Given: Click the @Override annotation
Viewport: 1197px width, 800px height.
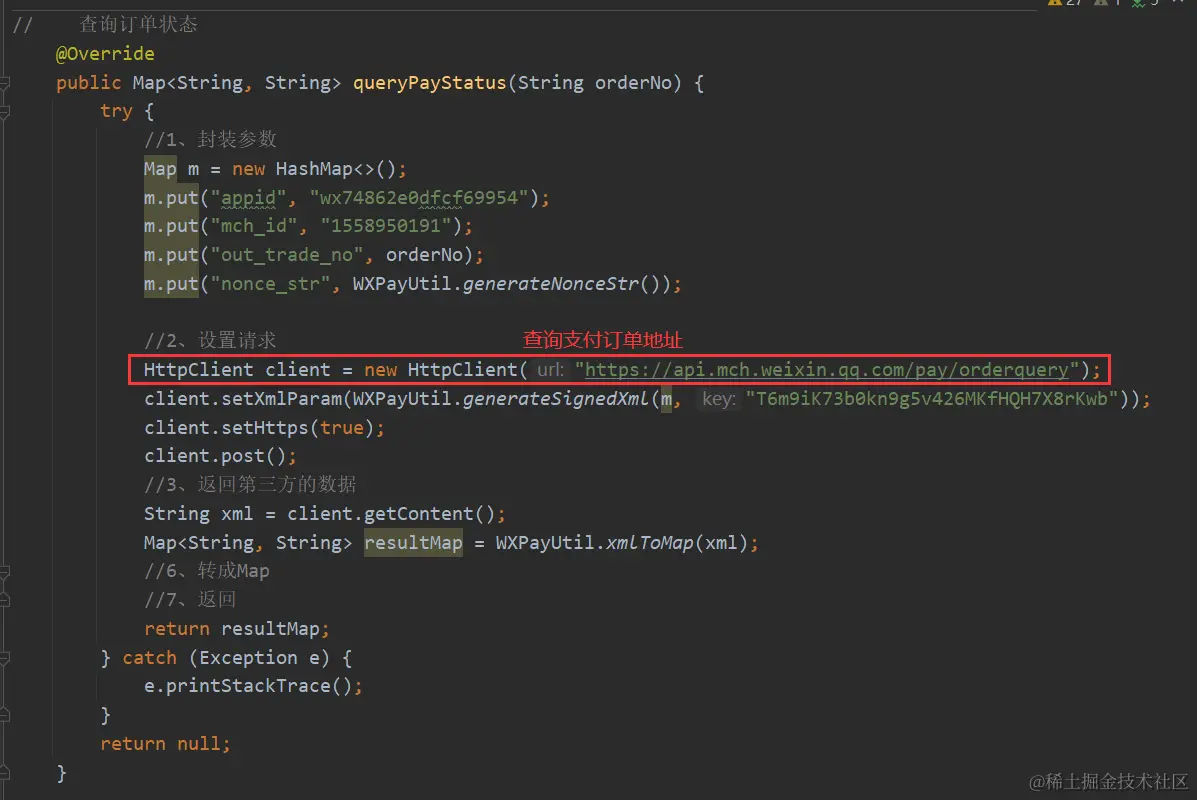Looking at the screenshot, I should coord(105,53).
